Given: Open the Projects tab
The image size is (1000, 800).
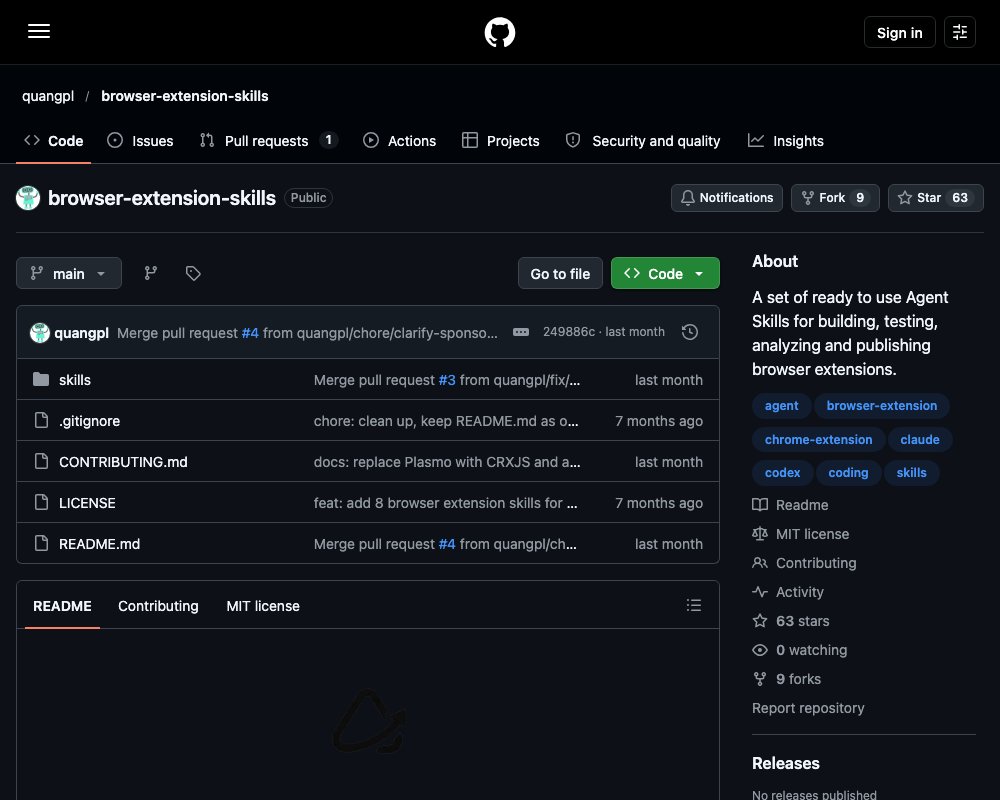Looking at the screenshot, I should click(x=501, y=141).
